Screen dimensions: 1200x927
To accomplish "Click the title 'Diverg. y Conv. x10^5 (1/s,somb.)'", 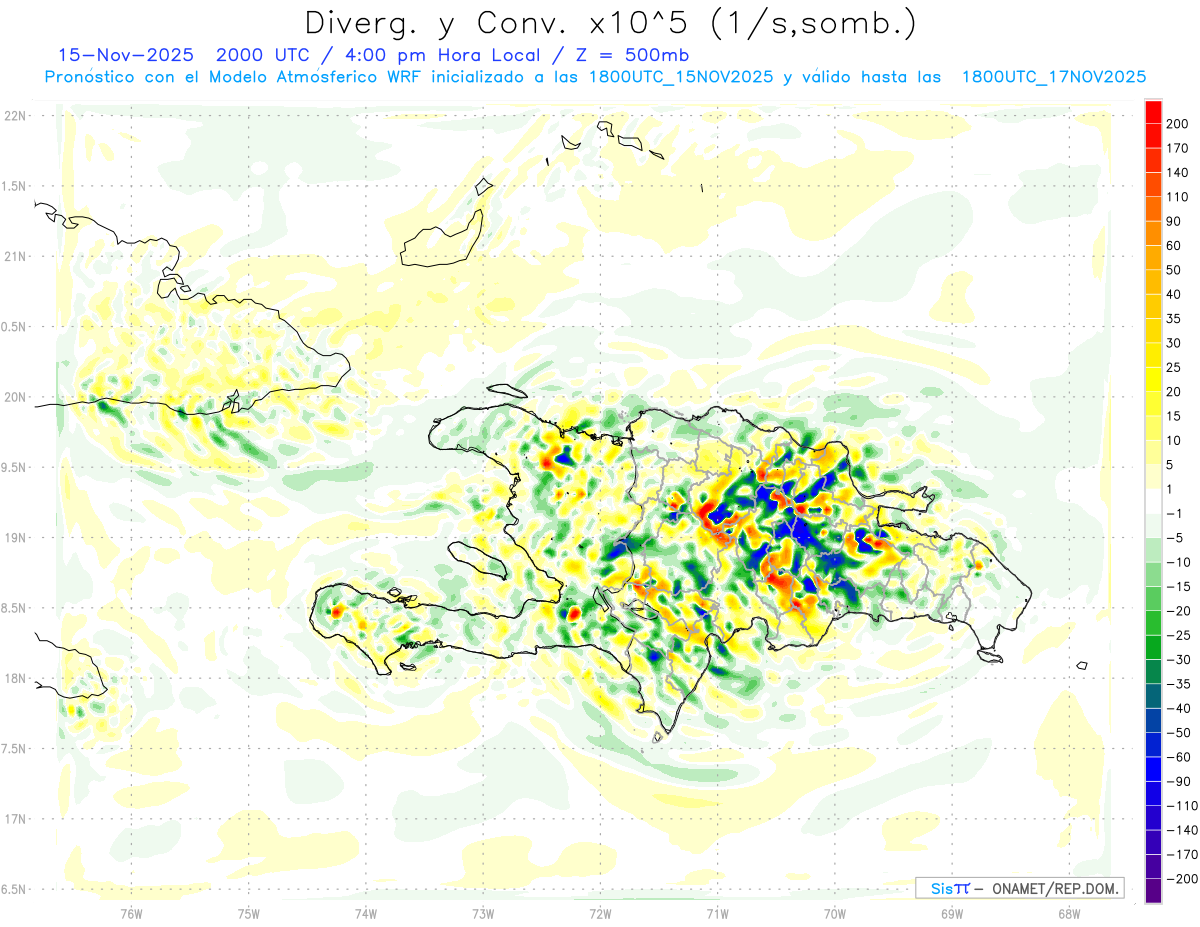I will point(609,23).
